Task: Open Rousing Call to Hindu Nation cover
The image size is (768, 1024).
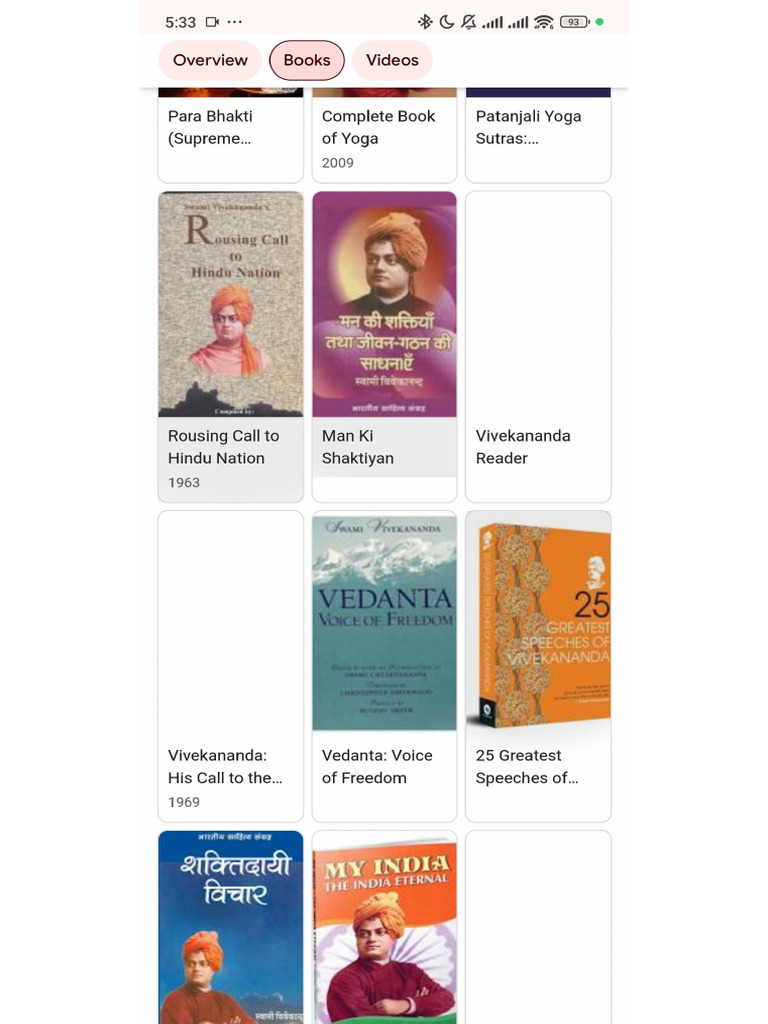Action: coord(231,304)
